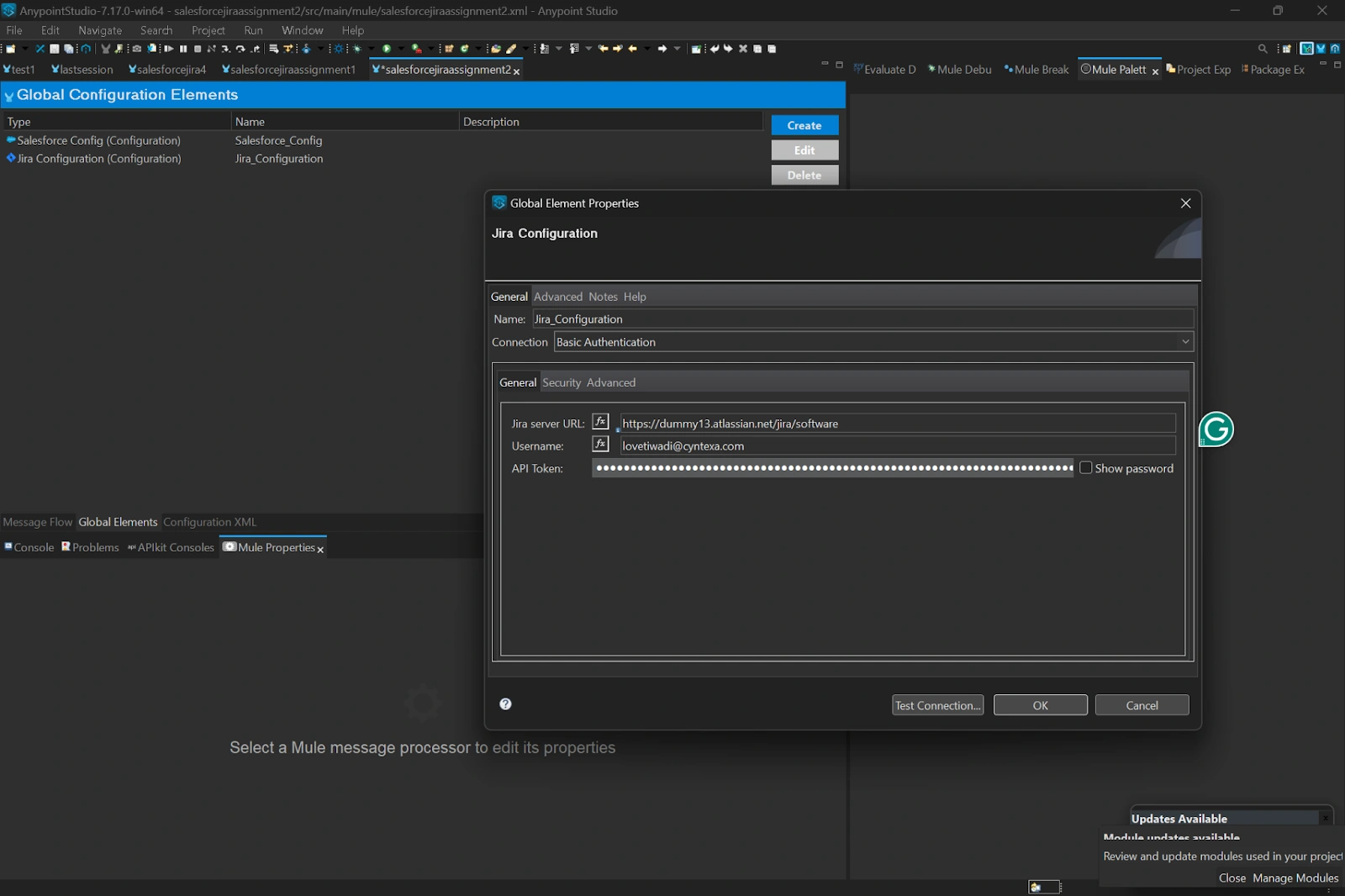Switch to the Security tab in Jira Configuration

pyautogui.click(x=562, y=382)
